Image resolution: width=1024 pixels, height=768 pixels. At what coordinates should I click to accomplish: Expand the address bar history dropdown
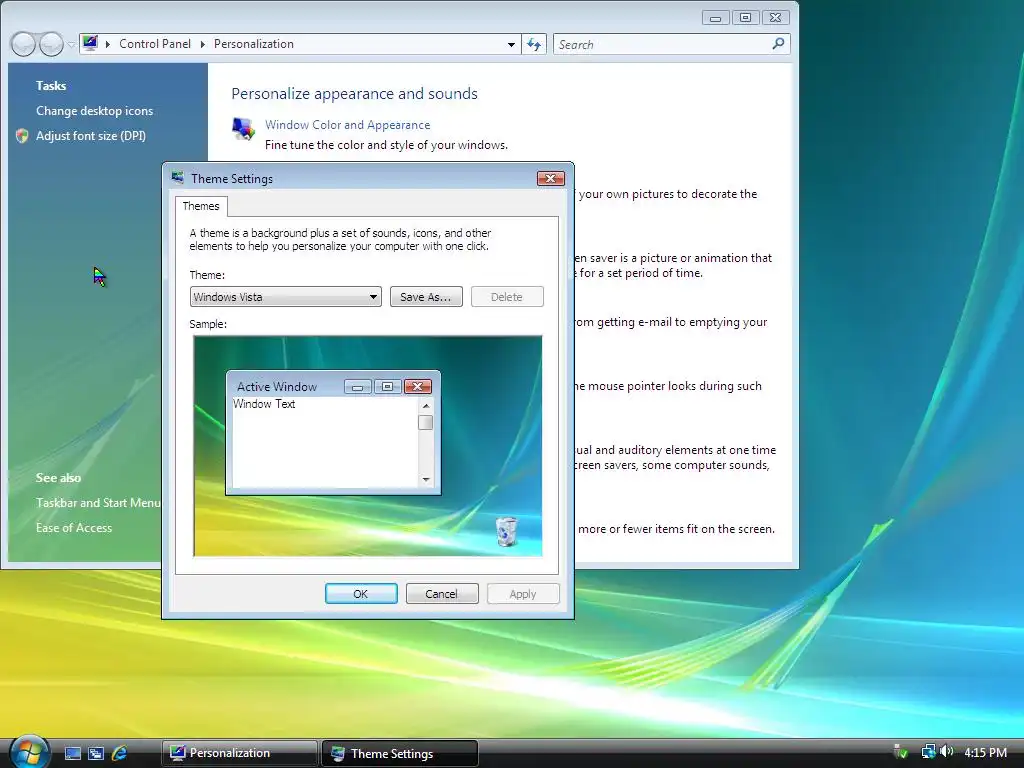coord(511,44)
